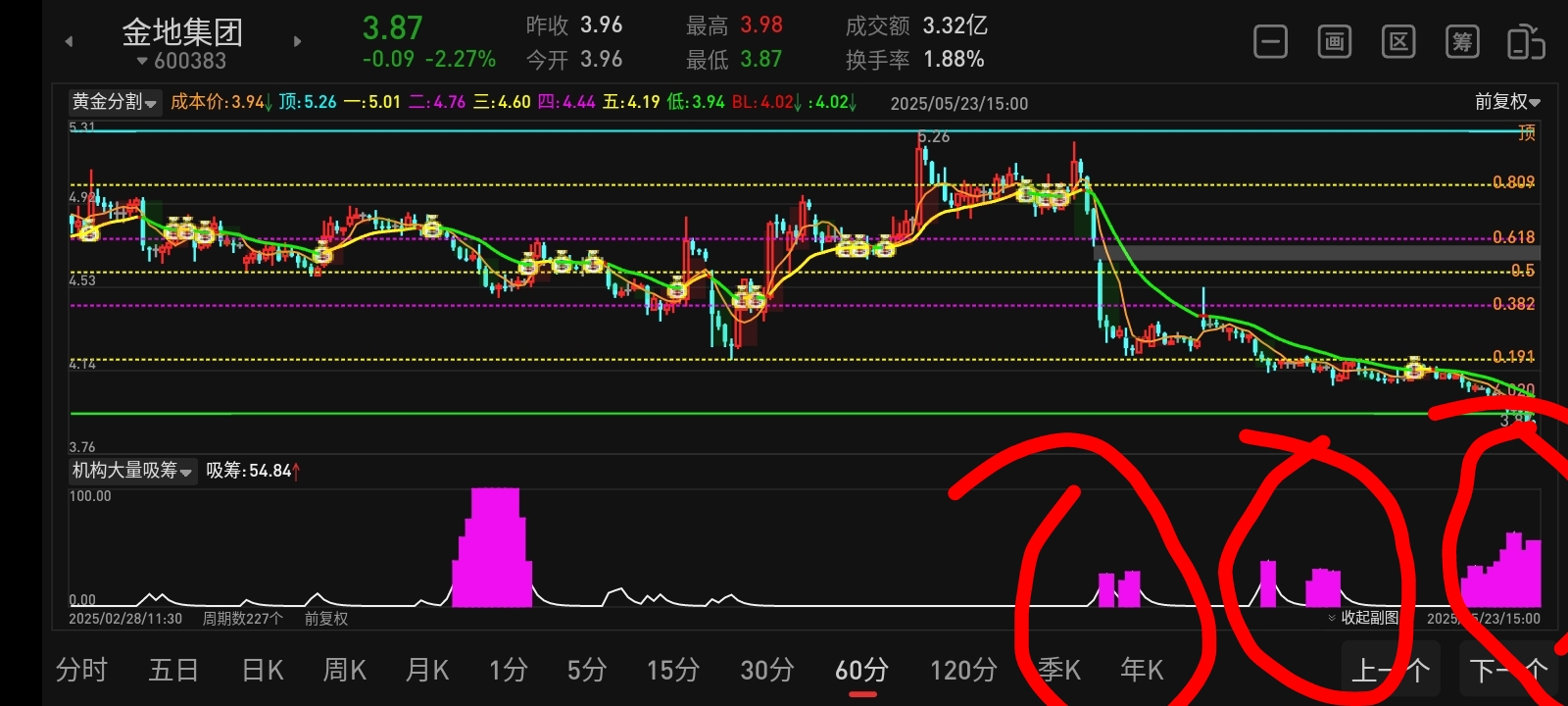Screen dimensions: 1568x706
Task: Switch to 5分 chart tab
Action: 587,670
